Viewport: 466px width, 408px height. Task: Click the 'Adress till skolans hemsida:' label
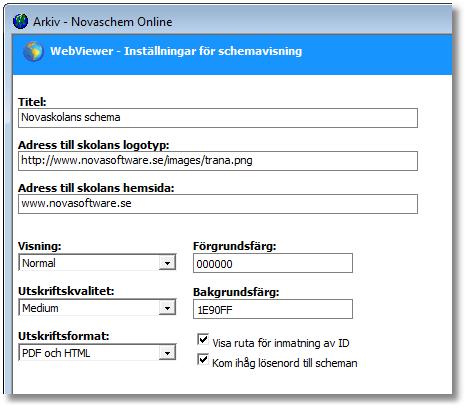point(96,188)
